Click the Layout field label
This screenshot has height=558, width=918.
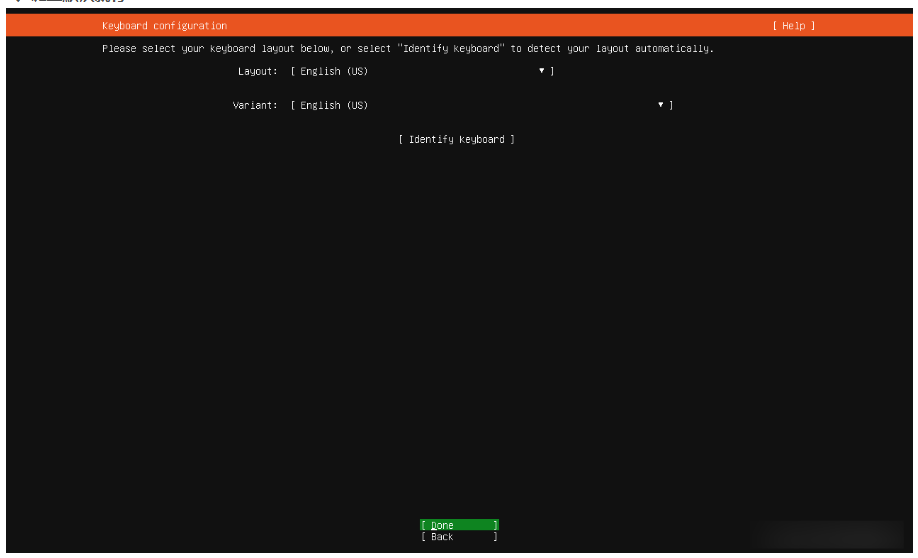pos(257,72)
